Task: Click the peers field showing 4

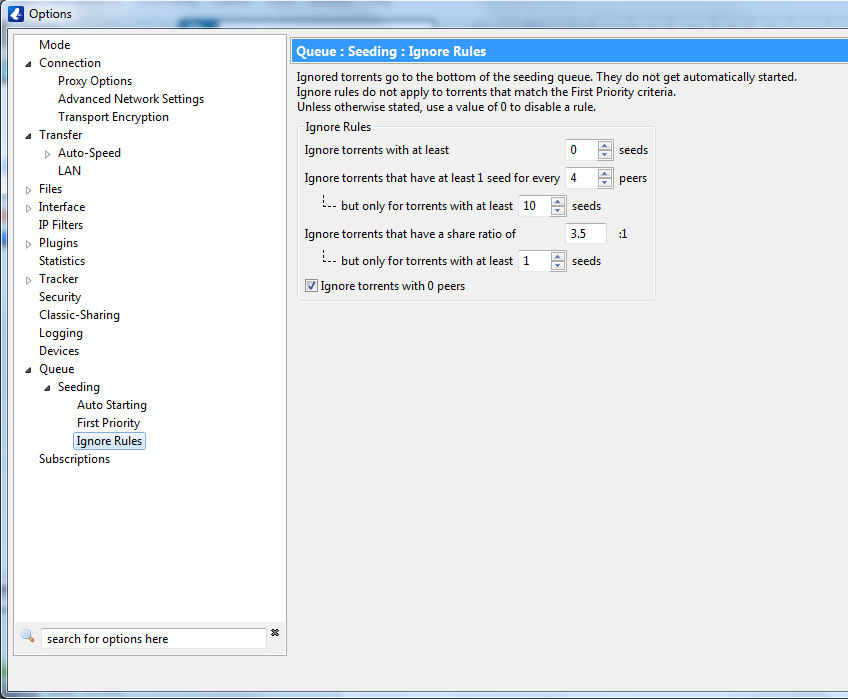Action: (582, 178)
